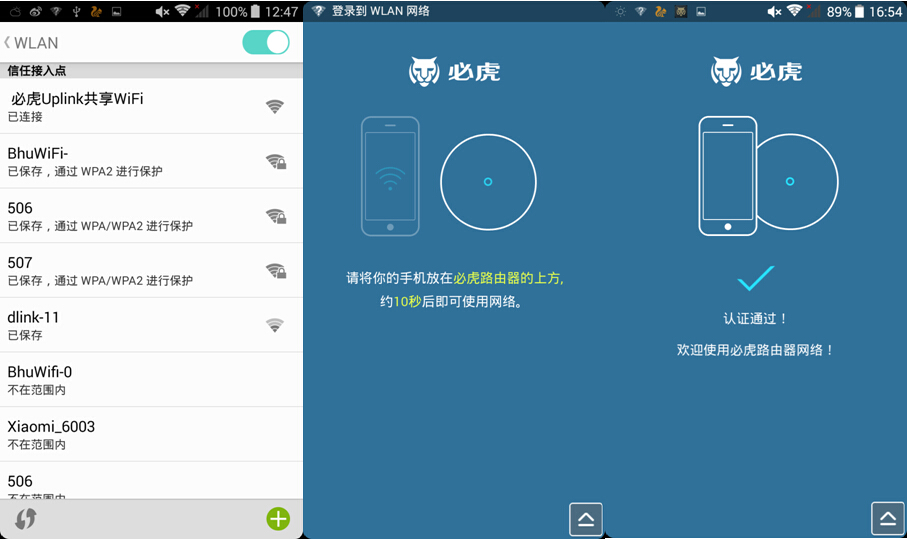Tap the 100% battery icon in status bar

255,12
